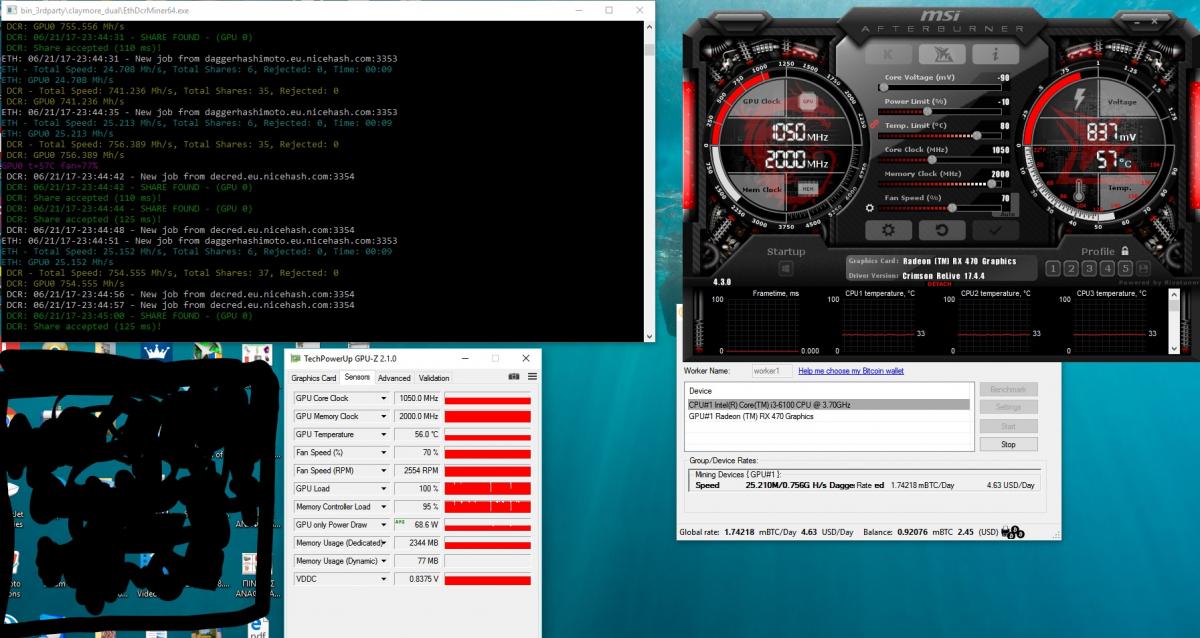Viewport: 1200px width, 638px height.
Task: Open fan settings gear beside Fan Speed slider
Action: [870, 208]
